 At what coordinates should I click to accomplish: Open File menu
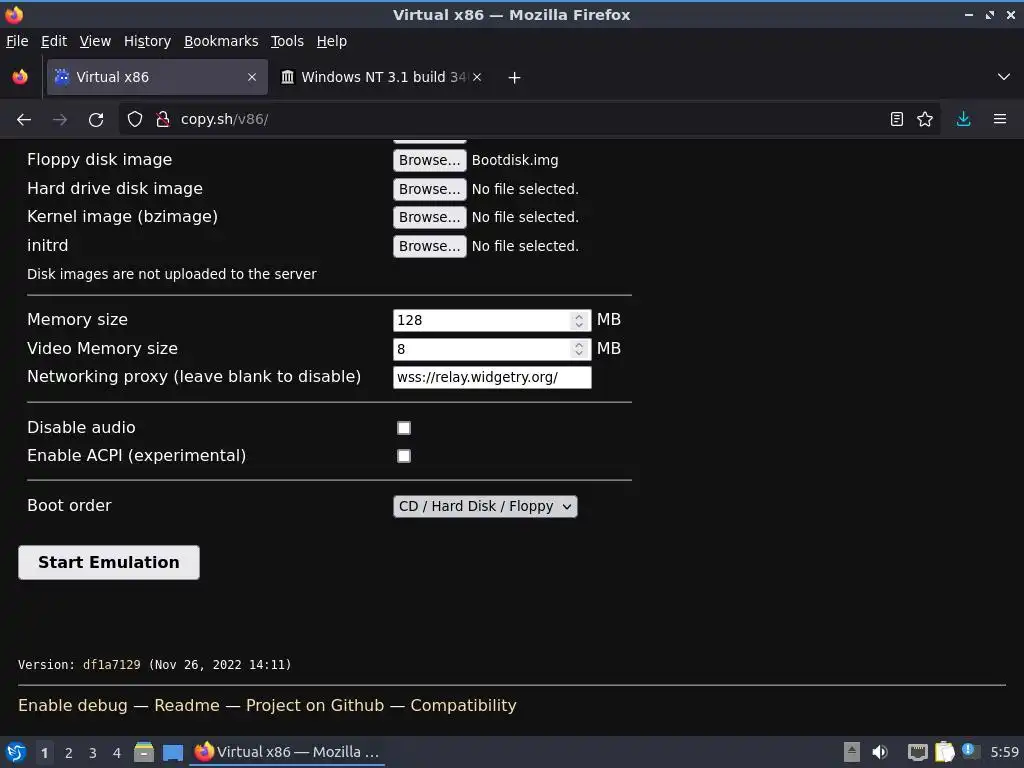pyautogui.click(x=17, y=41)
